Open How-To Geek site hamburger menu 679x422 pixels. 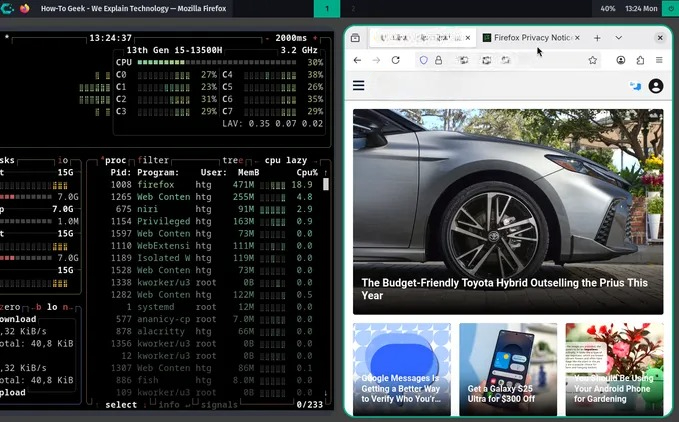(x=359, y=86)
